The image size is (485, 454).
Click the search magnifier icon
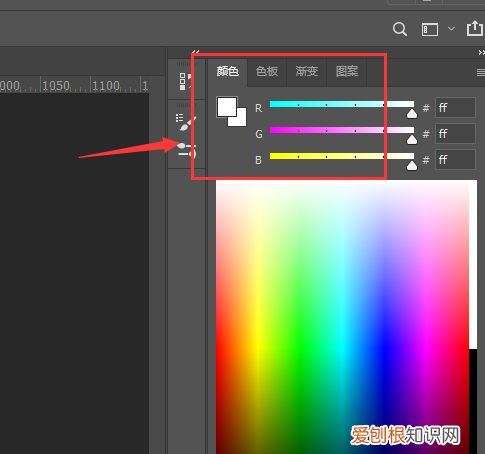tap(400, 29)
